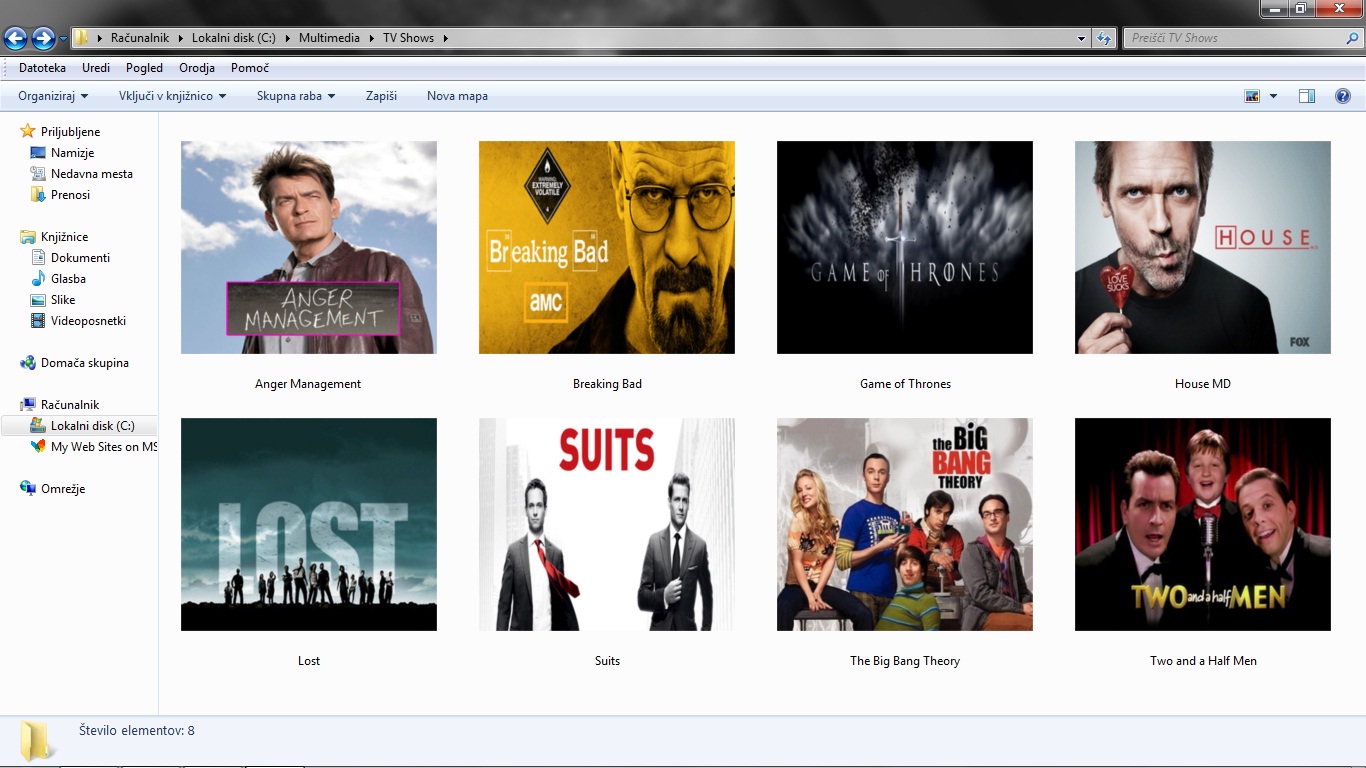This screenshot has width=1366, height=768.
Task: Select the Suits folder thumbnail
Action: click(607, 524)
